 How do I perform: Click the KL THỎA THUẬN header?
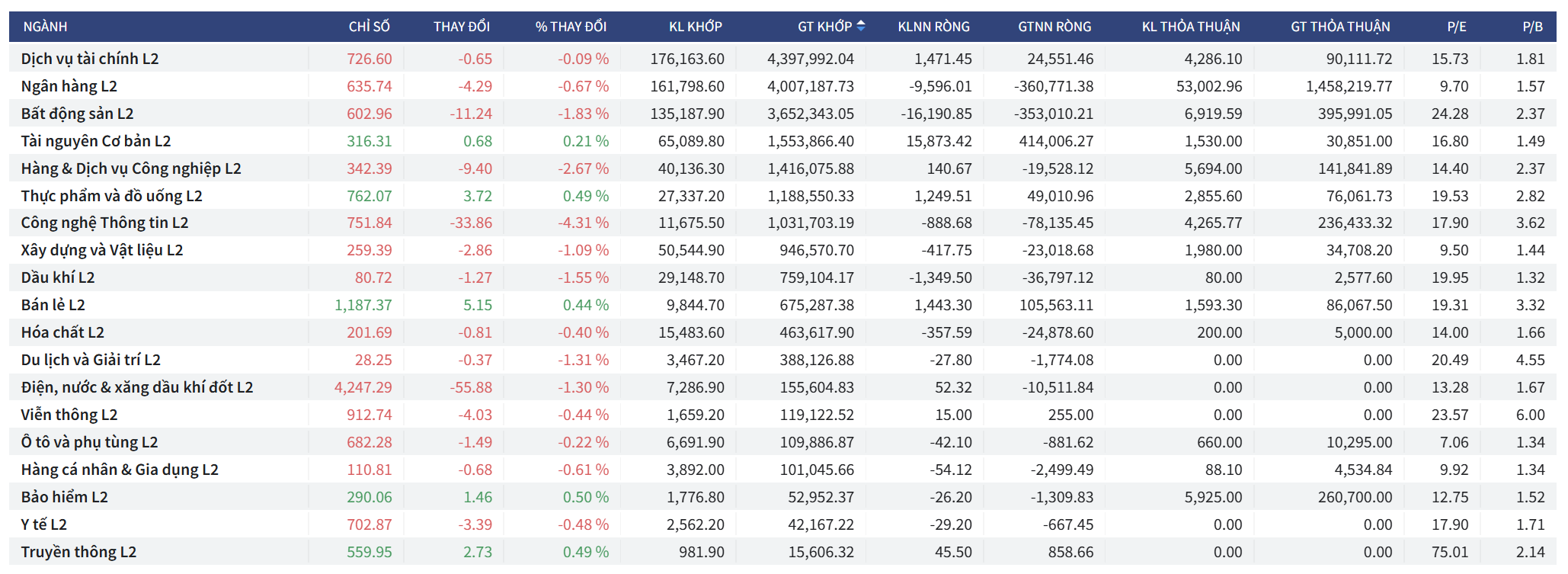pyautogui.click(x=1190, y=27)
